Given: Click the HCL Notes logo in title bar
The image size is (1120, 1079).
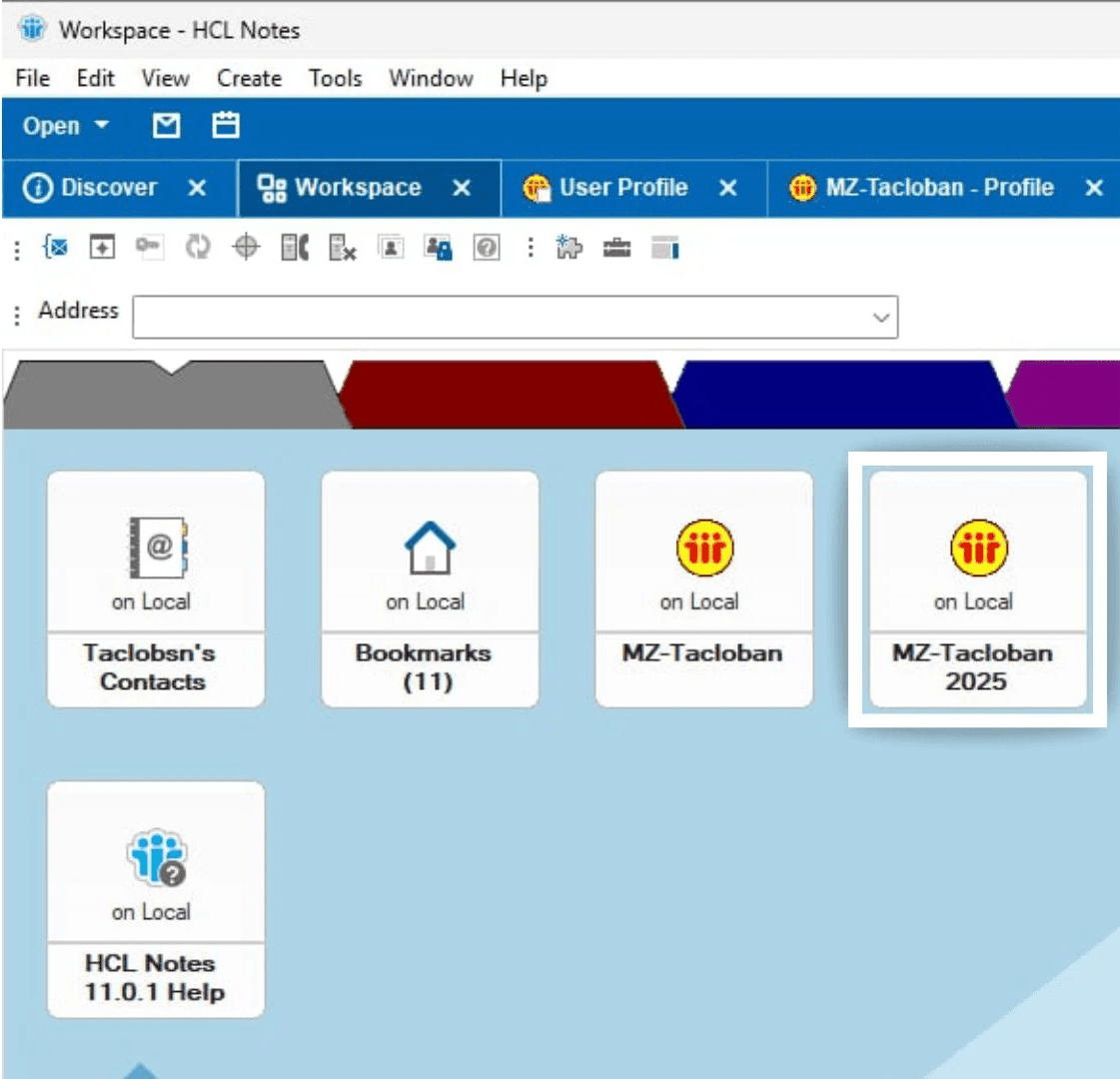Looking at the screenshot, I should point(32,29).
